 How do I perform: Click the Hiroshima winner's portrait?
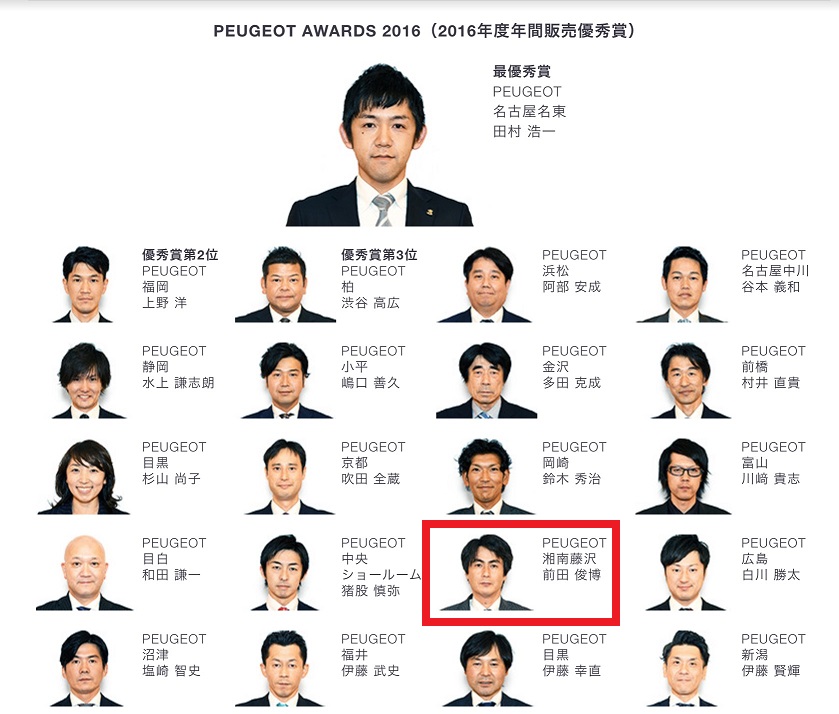click(685, 572)
